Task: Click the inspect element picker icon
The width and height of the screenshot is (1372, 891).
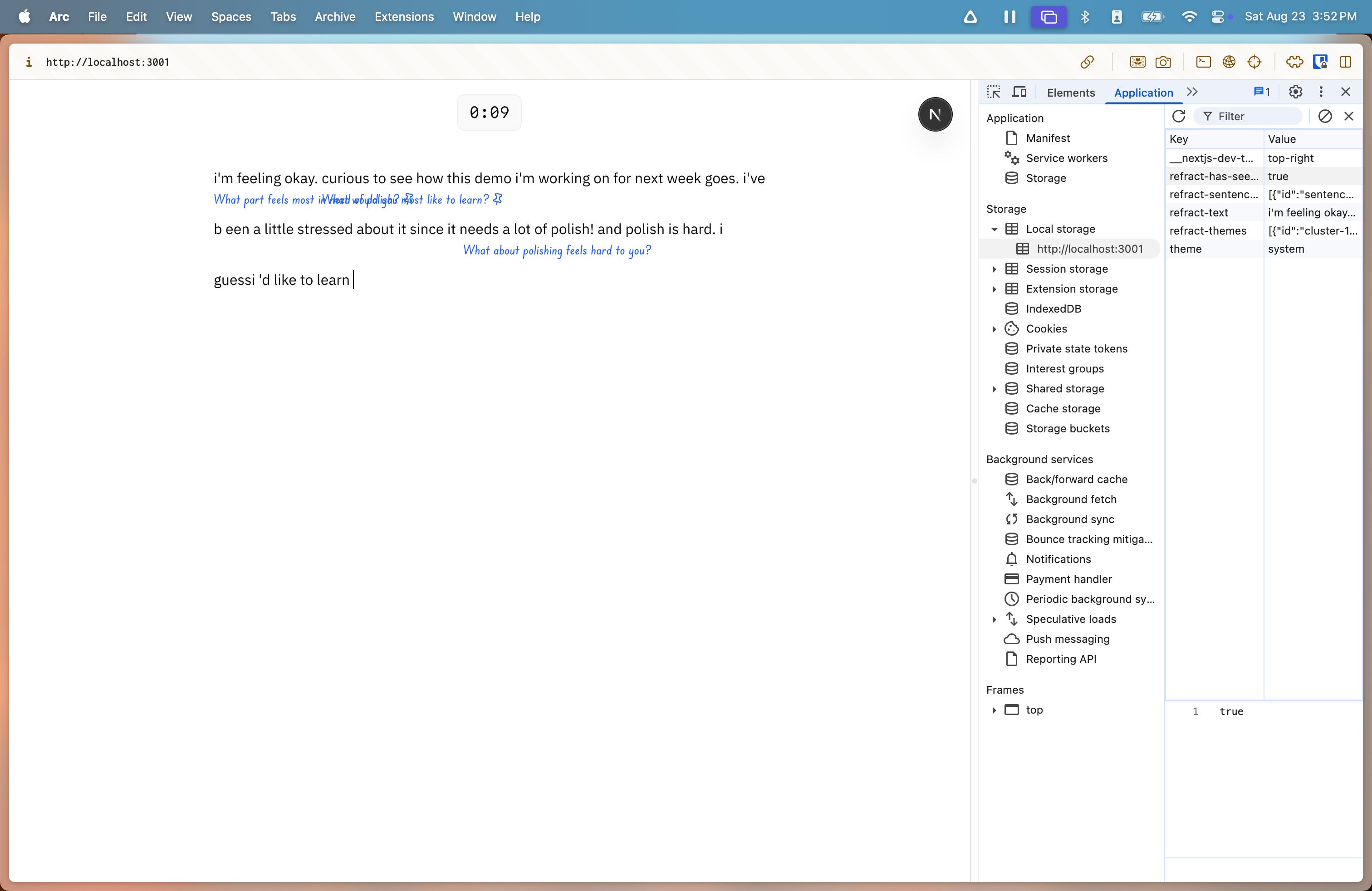Action: click(x=993, y=92)
